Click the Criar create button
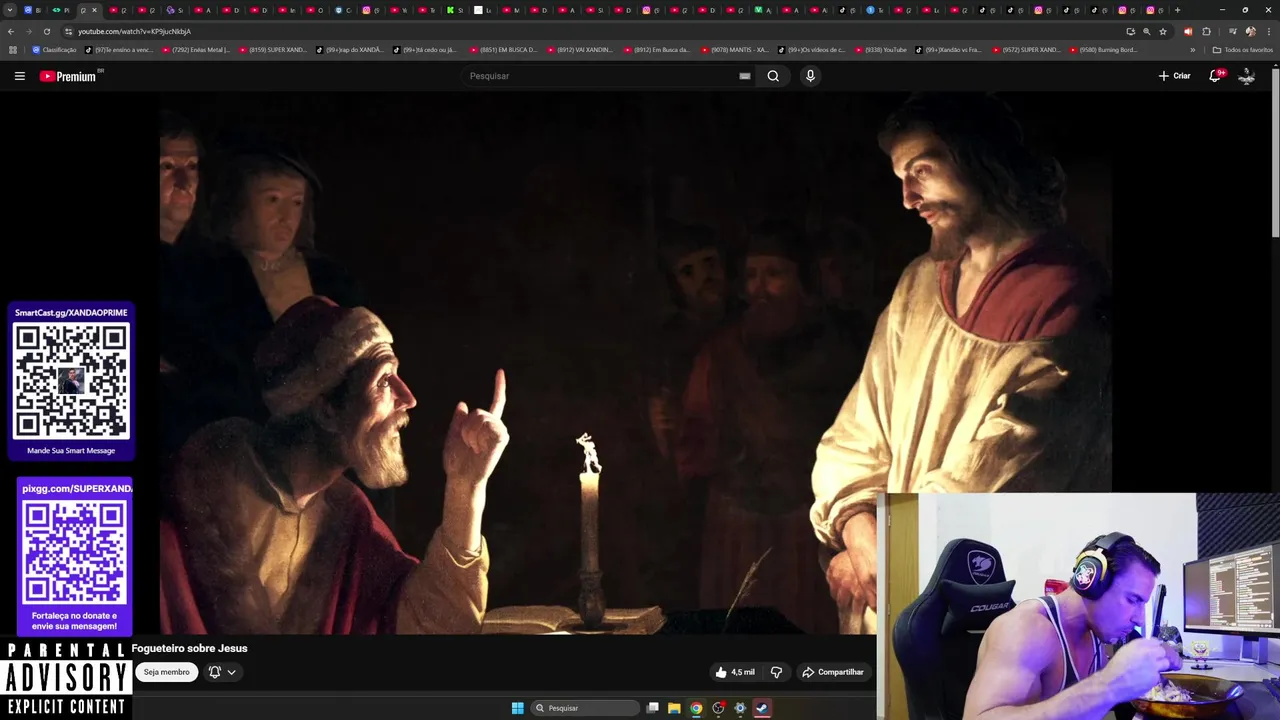 click(1174, 76)
